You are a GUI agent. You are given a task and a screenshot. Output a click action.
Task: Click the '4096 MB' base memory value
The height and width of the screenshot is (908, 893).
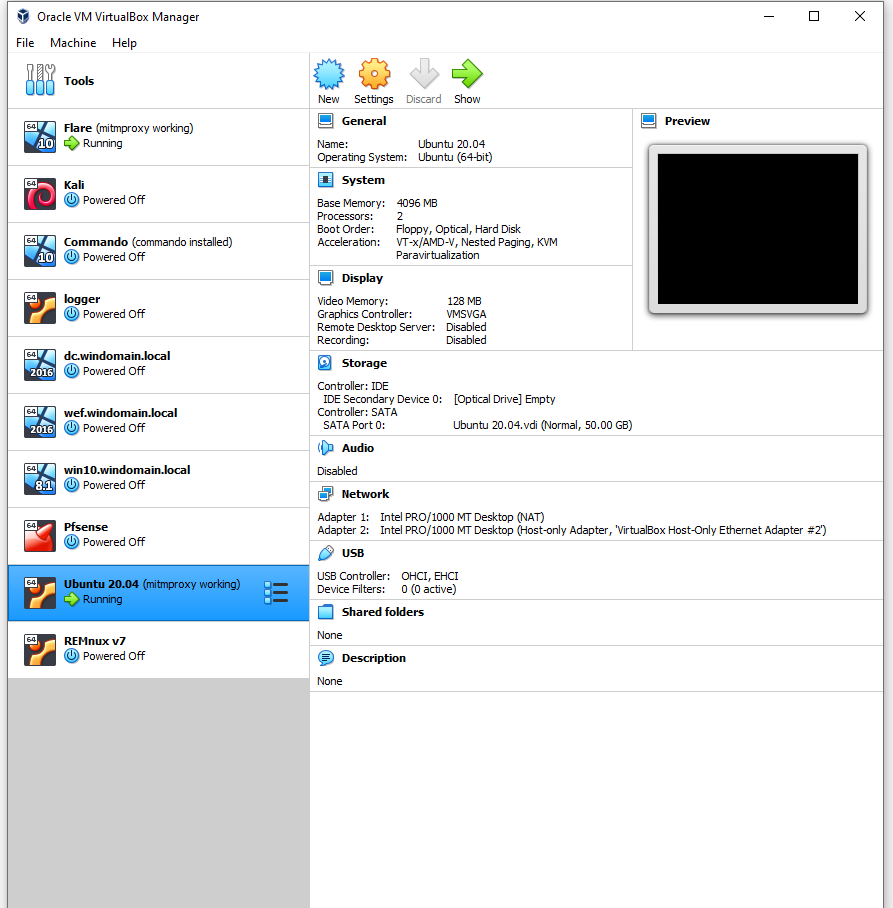417,203
